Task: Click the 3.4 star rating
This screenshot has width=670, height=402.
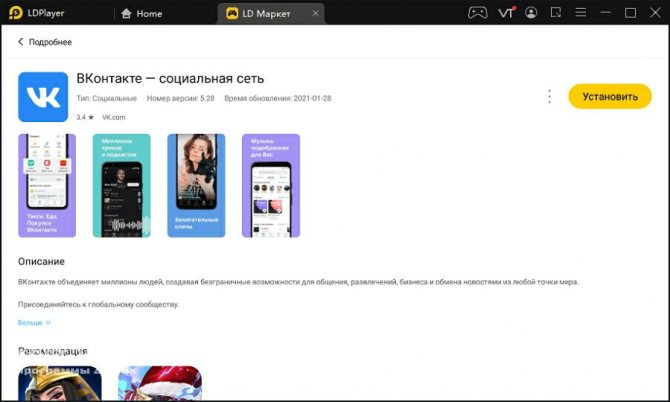Action: 85,117
